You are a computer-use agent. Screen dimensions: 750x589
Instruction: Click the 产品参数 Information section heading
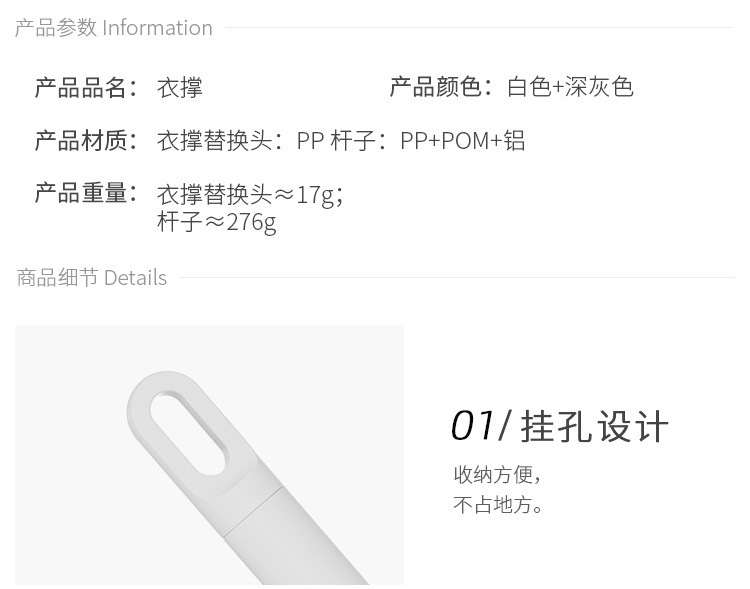(x=113, y=28)
